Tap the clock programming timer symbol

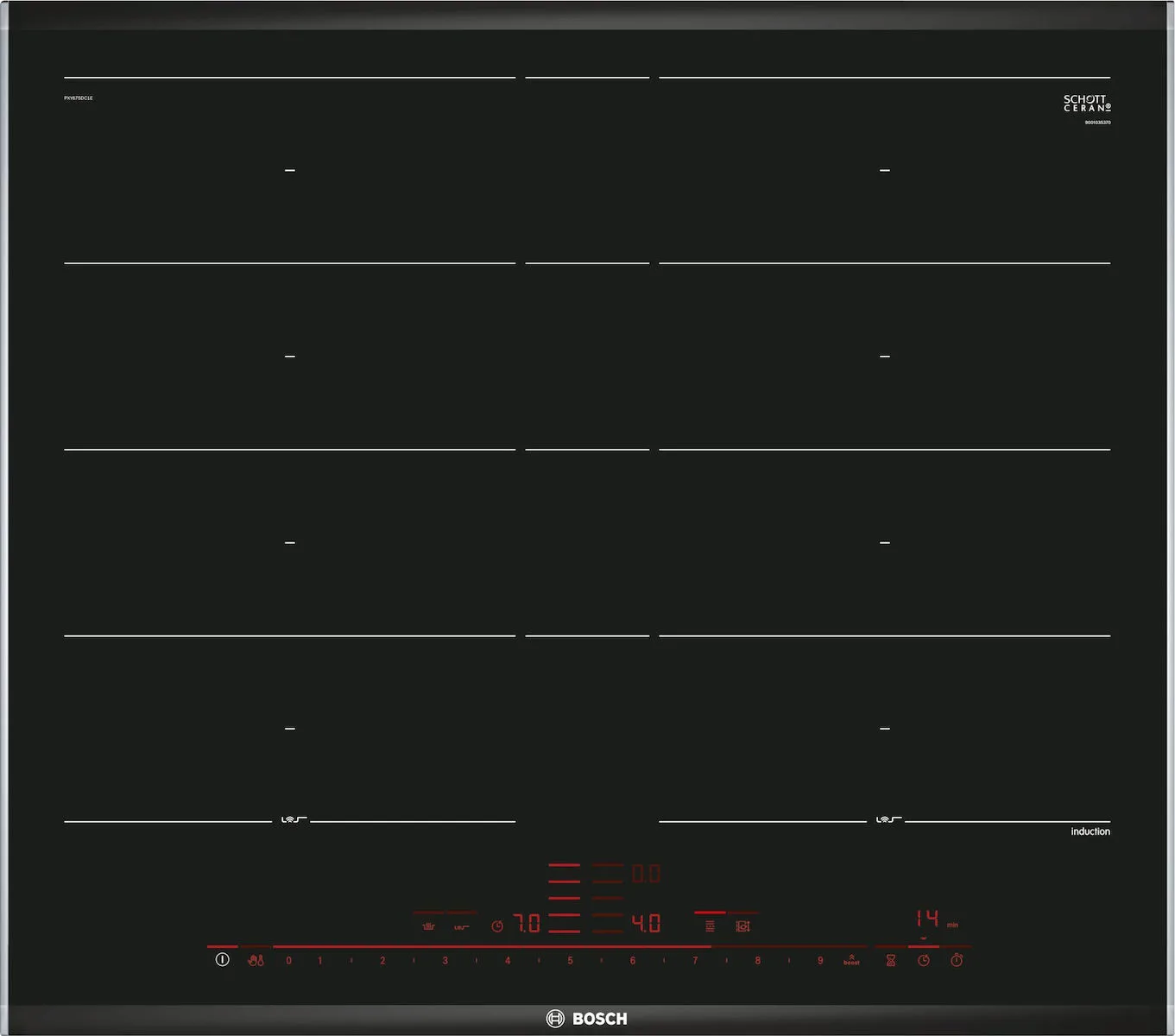point(924,960)
